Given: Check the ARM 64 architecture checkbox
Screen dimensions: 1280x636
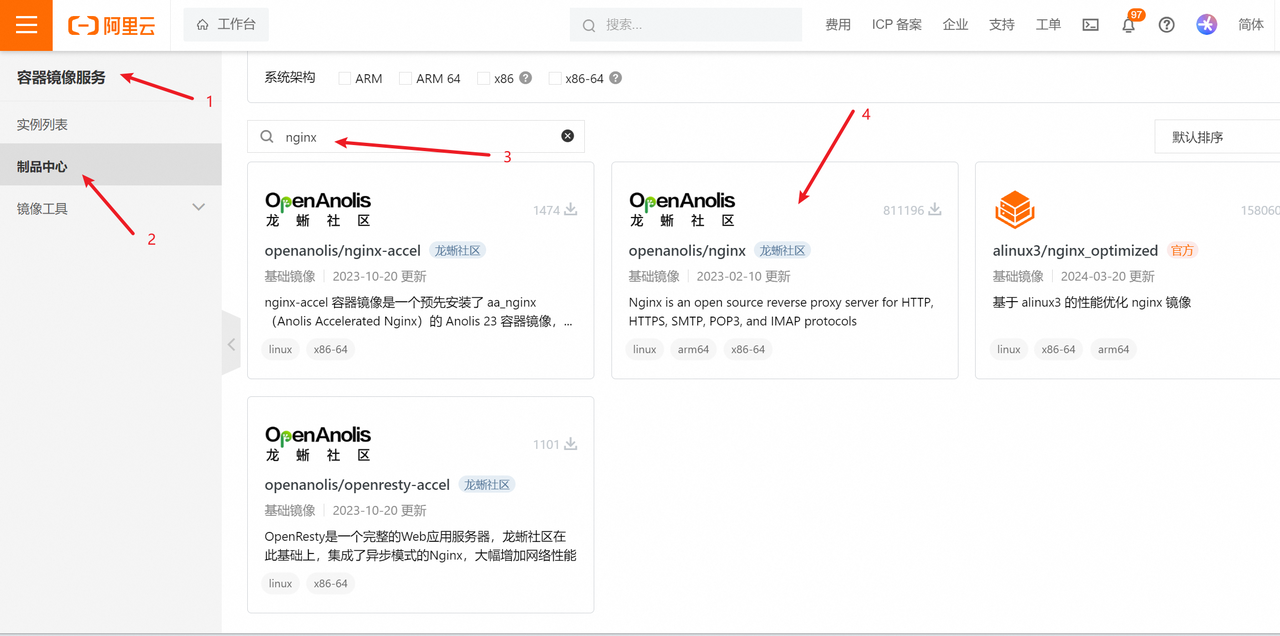Looking at the screenshot, I should point(405,78).
